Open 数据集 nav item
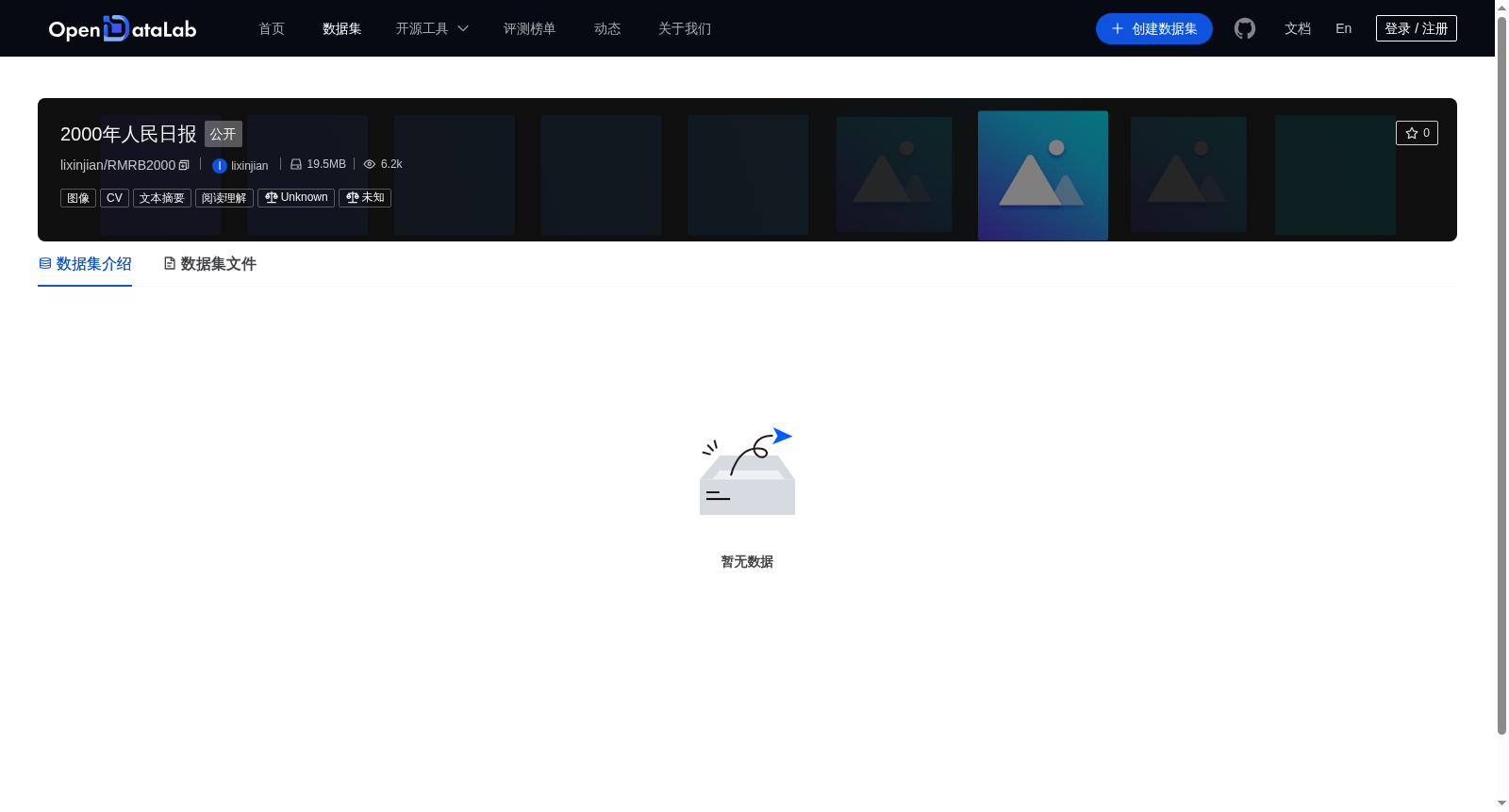The height and width of the screenshot is (812, 1509). [341, 29]
